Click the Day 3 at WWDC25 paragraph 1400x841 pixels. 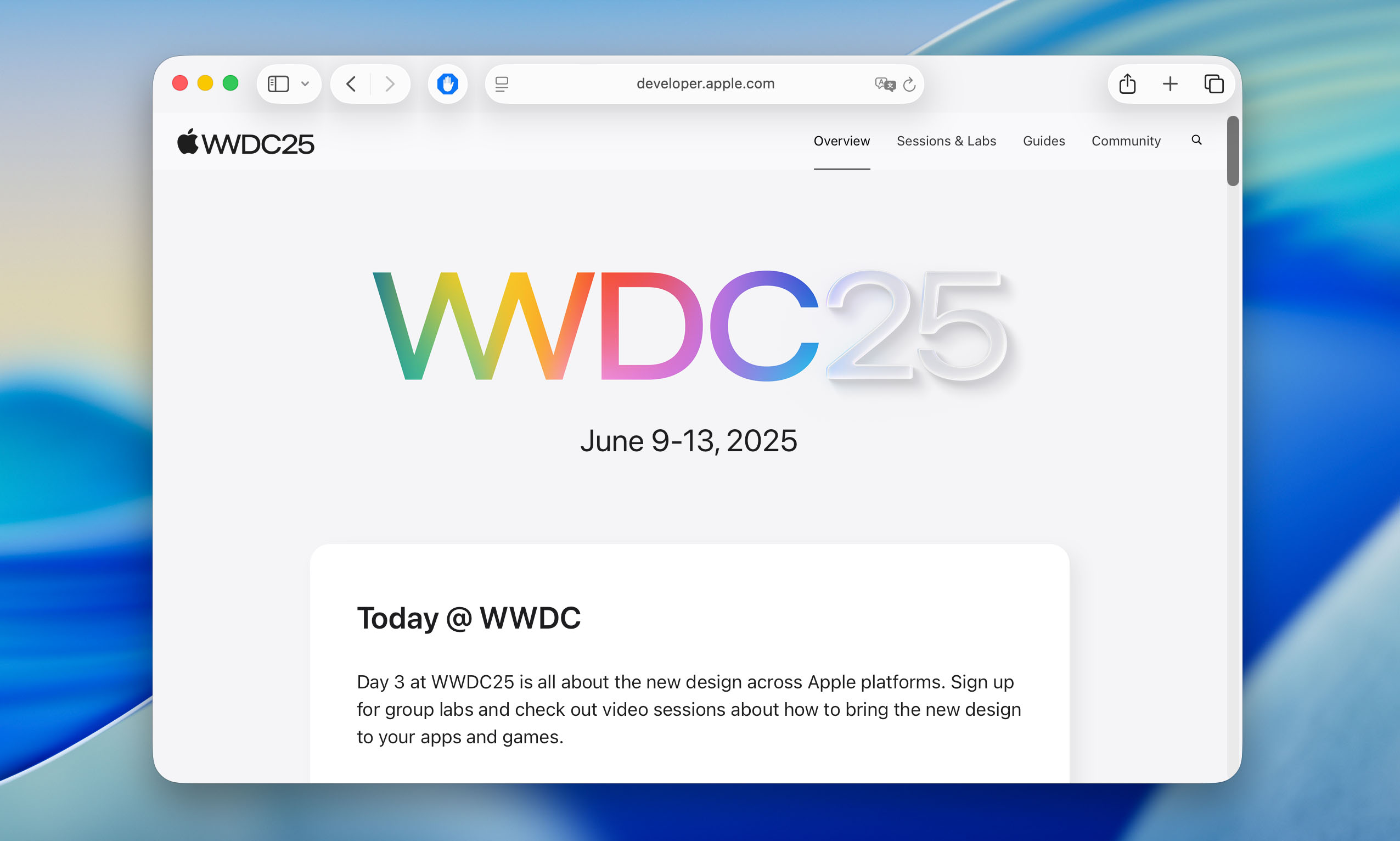tap(688, 709)
